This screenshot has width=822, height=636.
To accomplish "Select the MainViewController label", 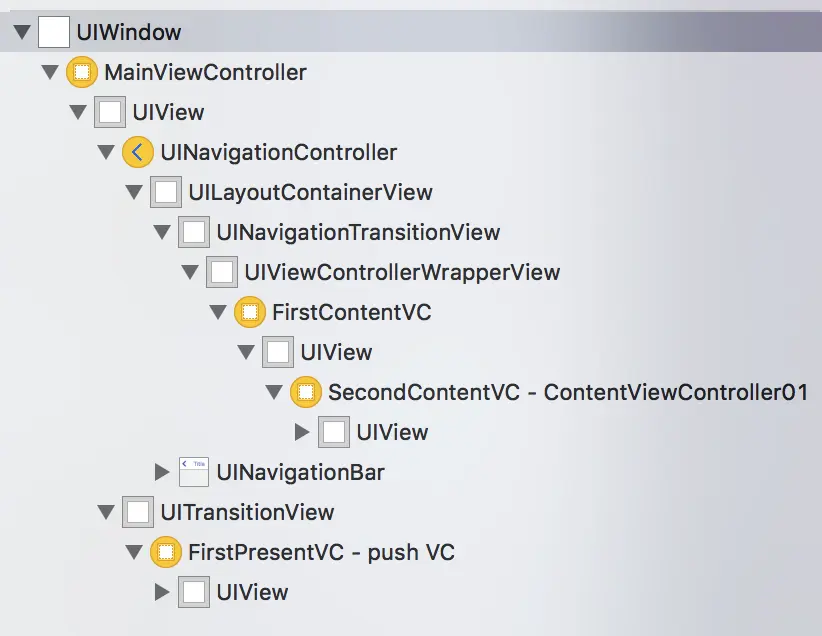I will 205,72.
